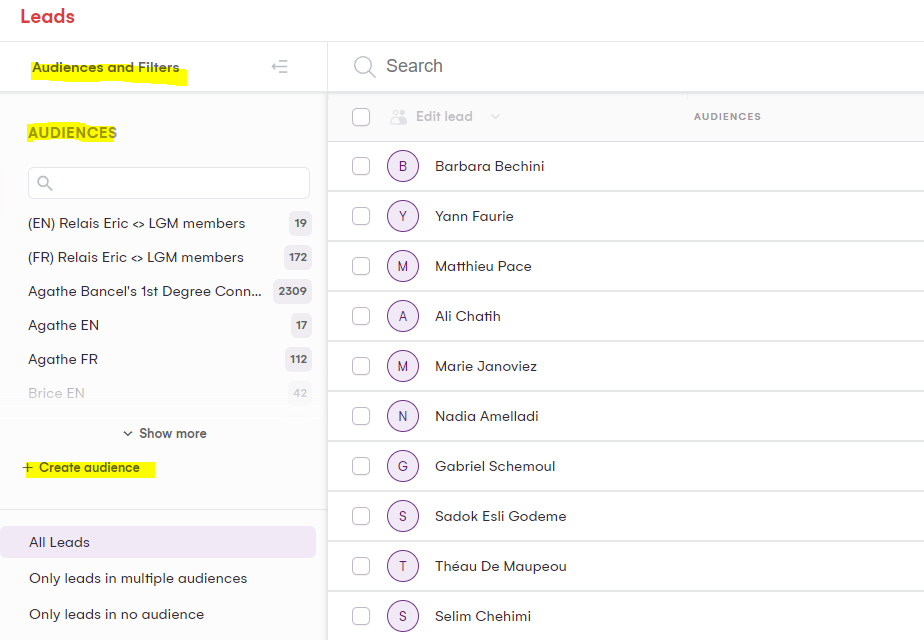Sort by the AUDIENCES column header

[x=727, y=117]
